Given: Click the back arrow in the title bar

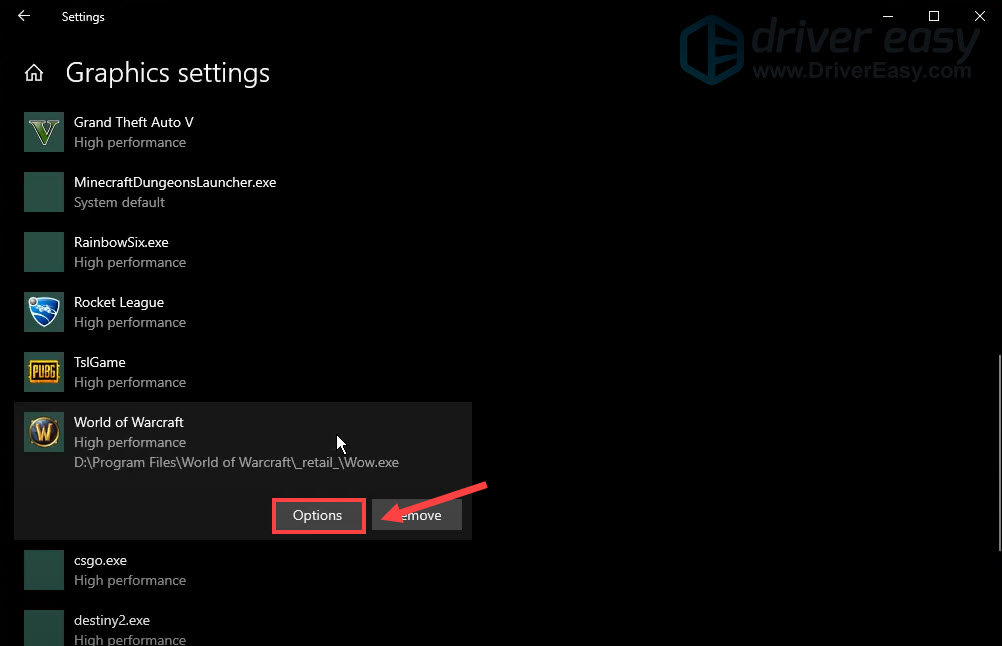Looking at the screenshot, I should coord(23,16).
